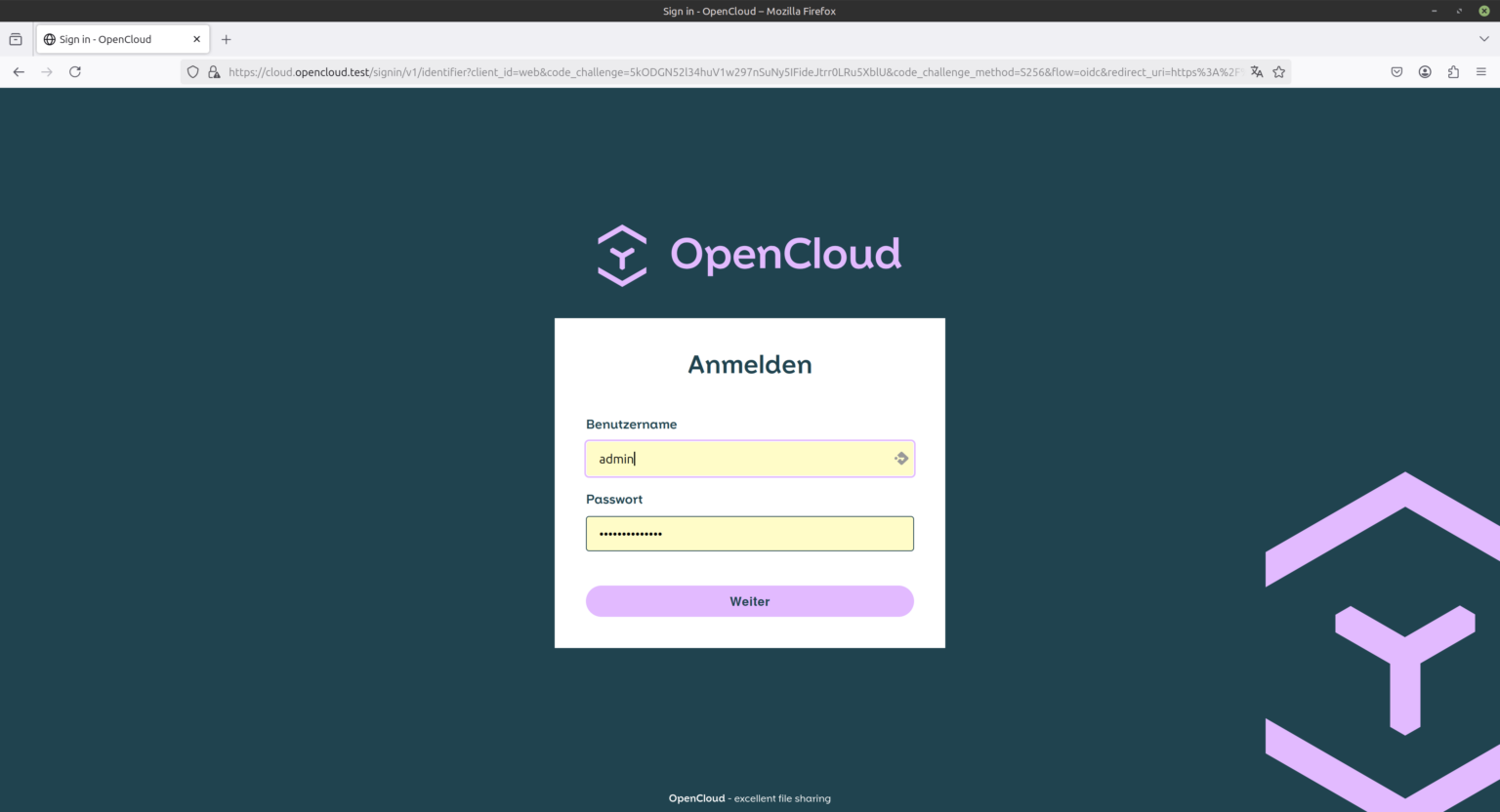Click the OpenCloud footer link
This screenshot has height=812, width=1500.
tap(696, 798)
